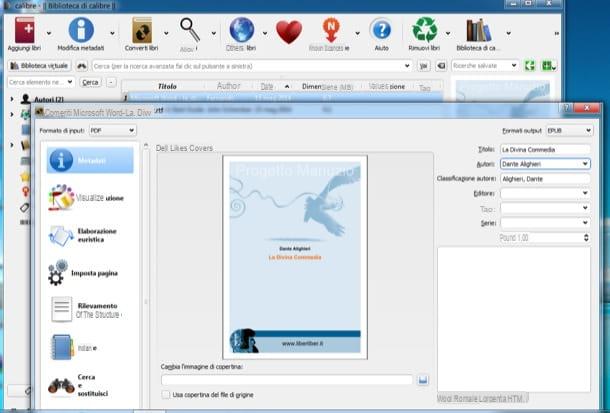The image size is (610, 413).
Task: Click the book cover preview image
Action: [295, 257]
